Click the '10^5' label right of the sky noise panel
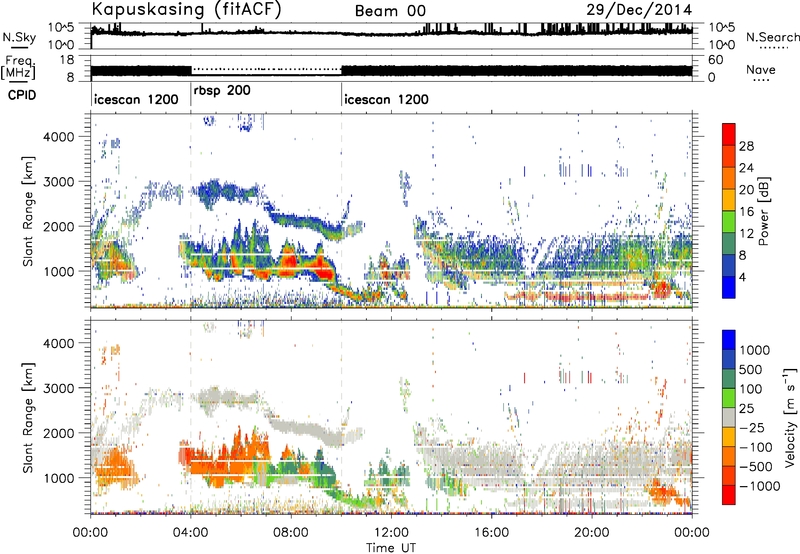Image resolution: width=800 pixels, height=554 pixels. tap(721, 27)
